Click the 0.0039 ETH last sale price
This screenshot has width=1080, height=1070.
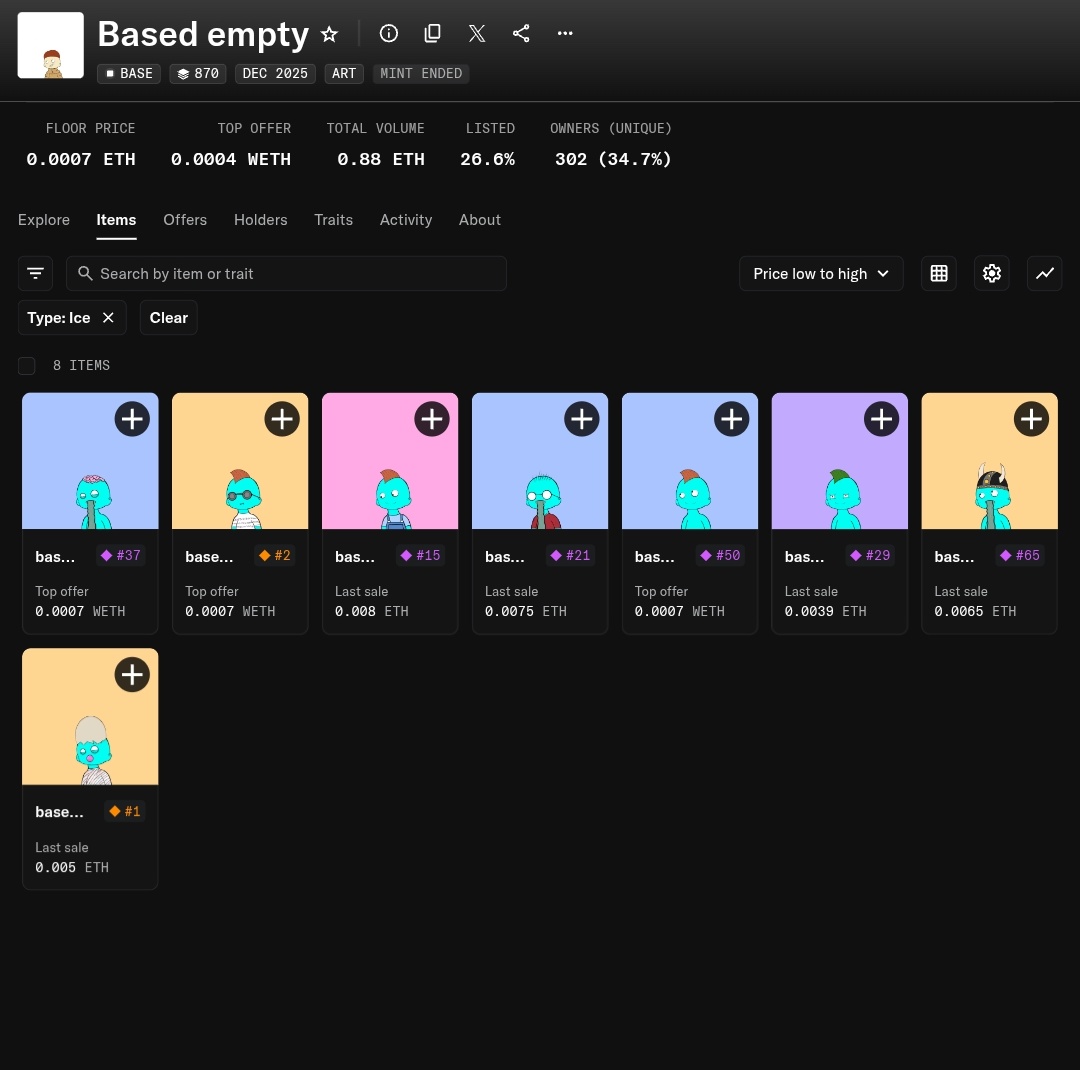pos(825,611)
